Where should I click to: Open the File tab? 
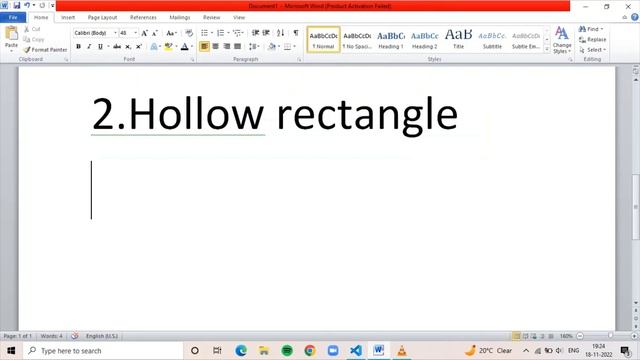[x=13, y=18]
